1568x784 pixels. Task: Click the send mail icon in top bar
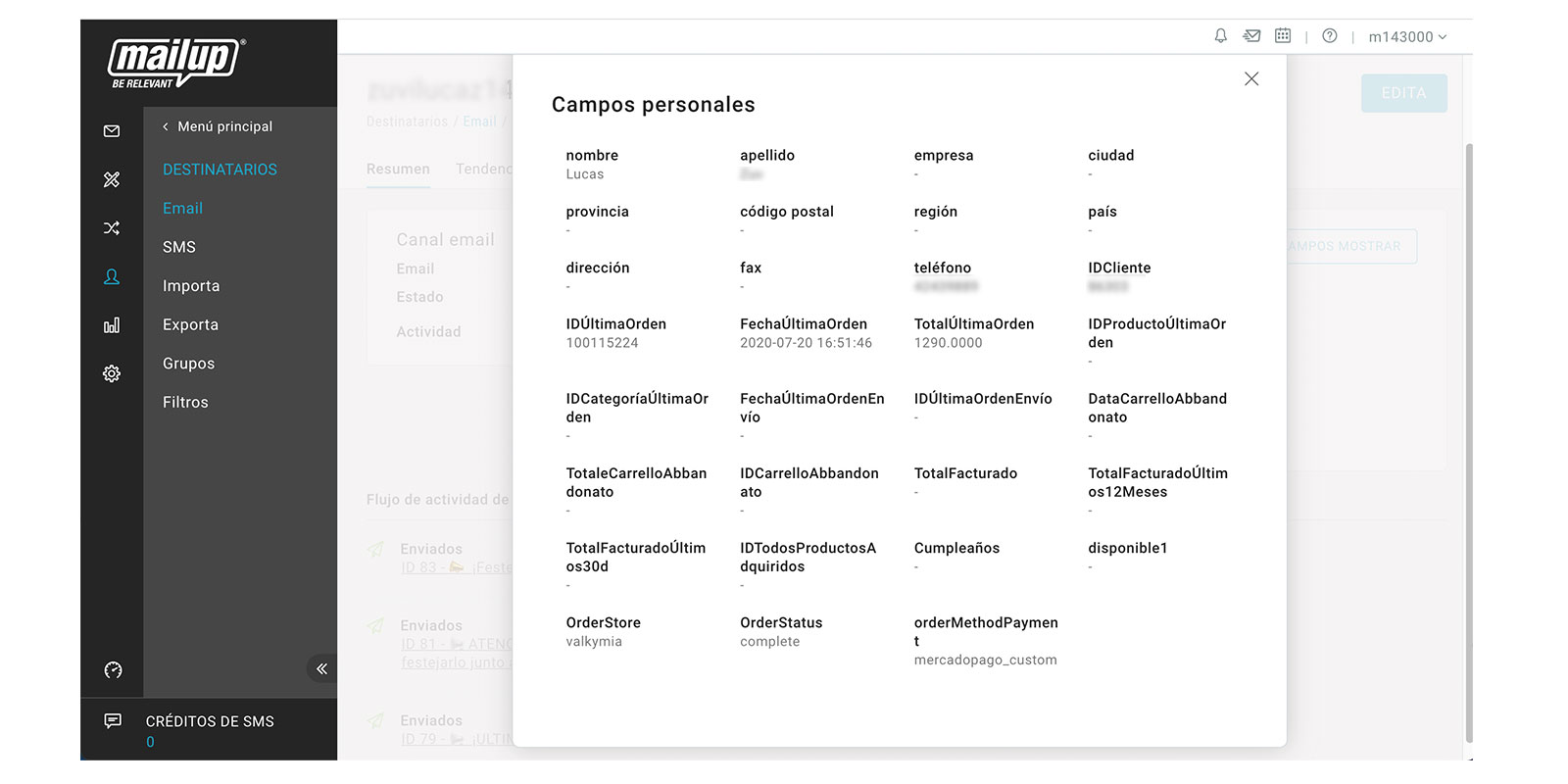[x=1251, y=36]
